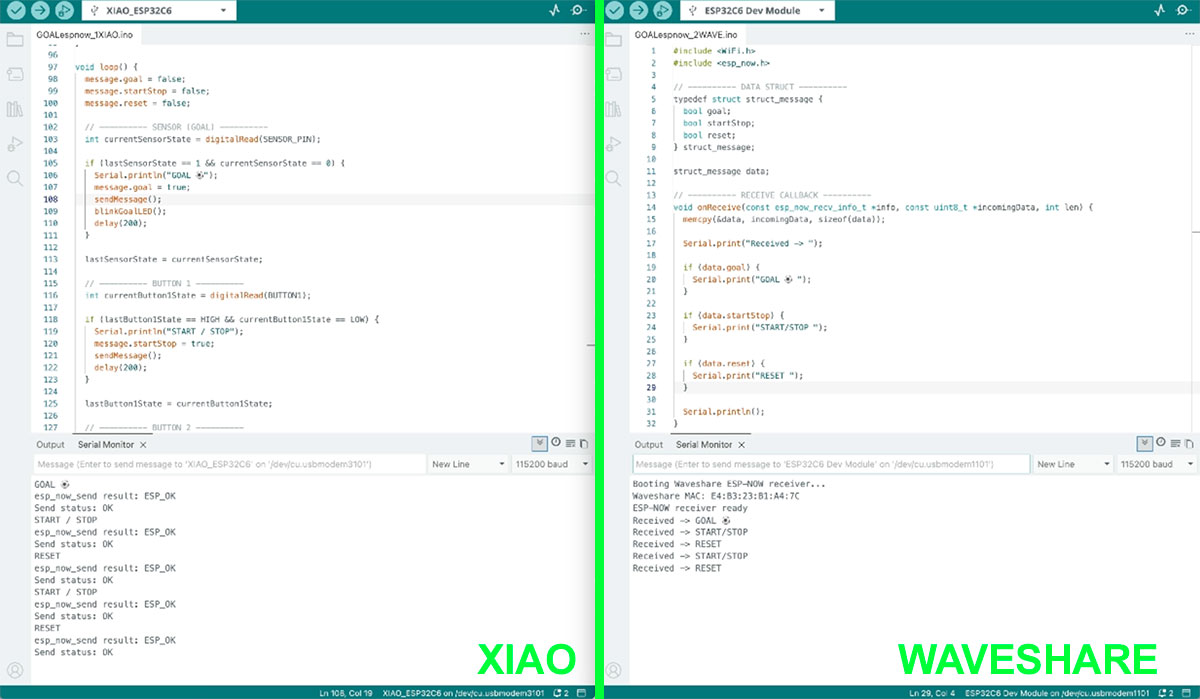This screenshot has height=699, width=1200.
Task: Open the Serial Monitor icon, Waveshare window
Action: click(x=1181, y=10)
